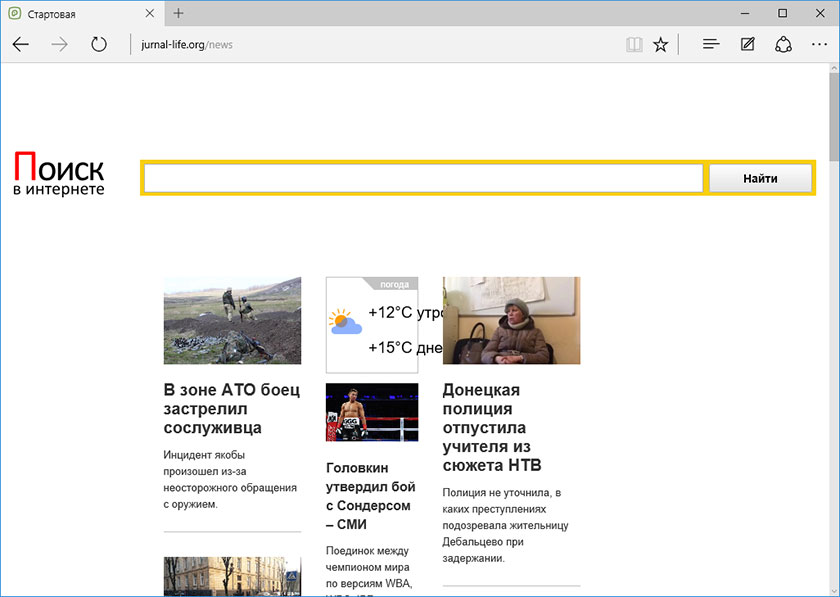Screen dimensions: 840x597
Task: Open headline В зоне АТО боец застрелил сослуживца
Action: point(231,408)
